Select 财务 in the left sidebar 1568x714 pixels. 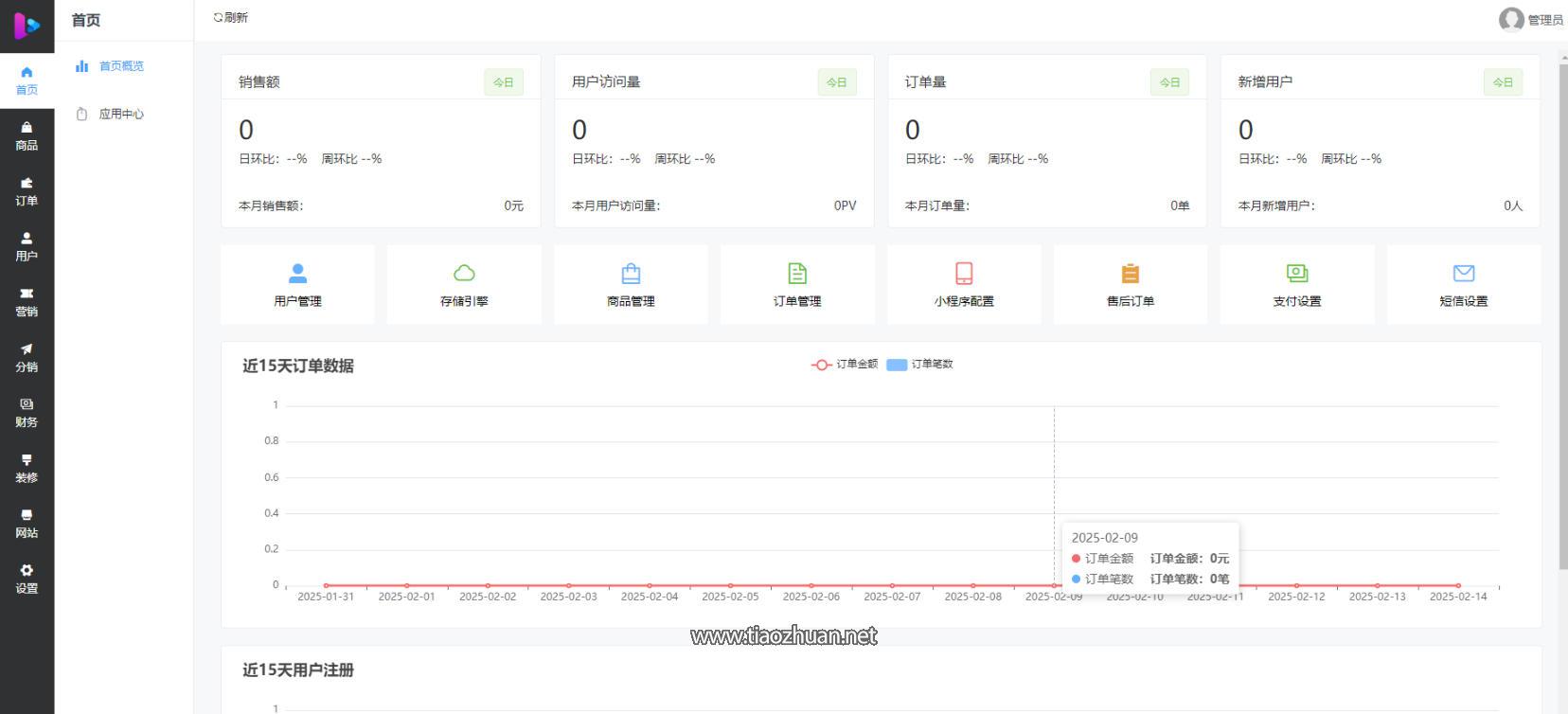point(27,413)
